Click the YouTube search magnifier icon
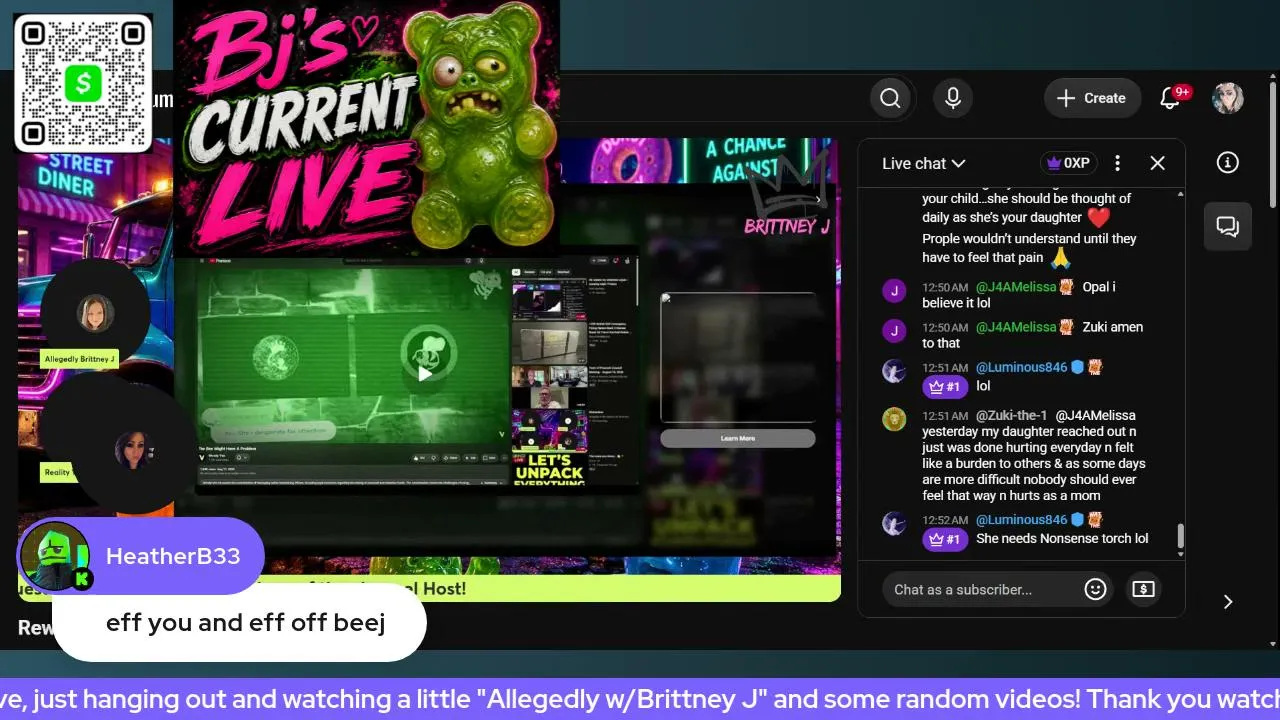 (890, 98)
